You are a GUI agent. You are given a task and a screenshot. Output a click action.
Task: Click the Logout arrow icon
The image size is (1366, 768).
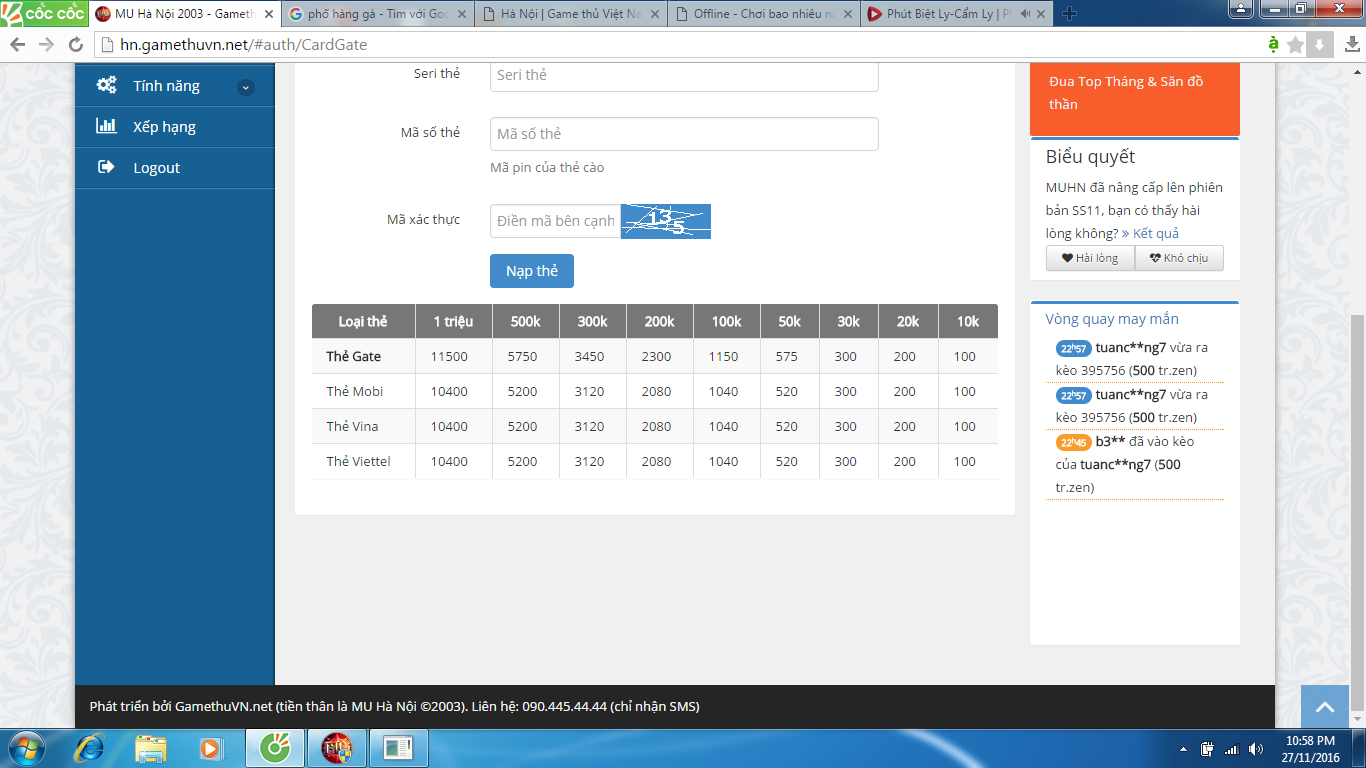click(x=106, y=167)
